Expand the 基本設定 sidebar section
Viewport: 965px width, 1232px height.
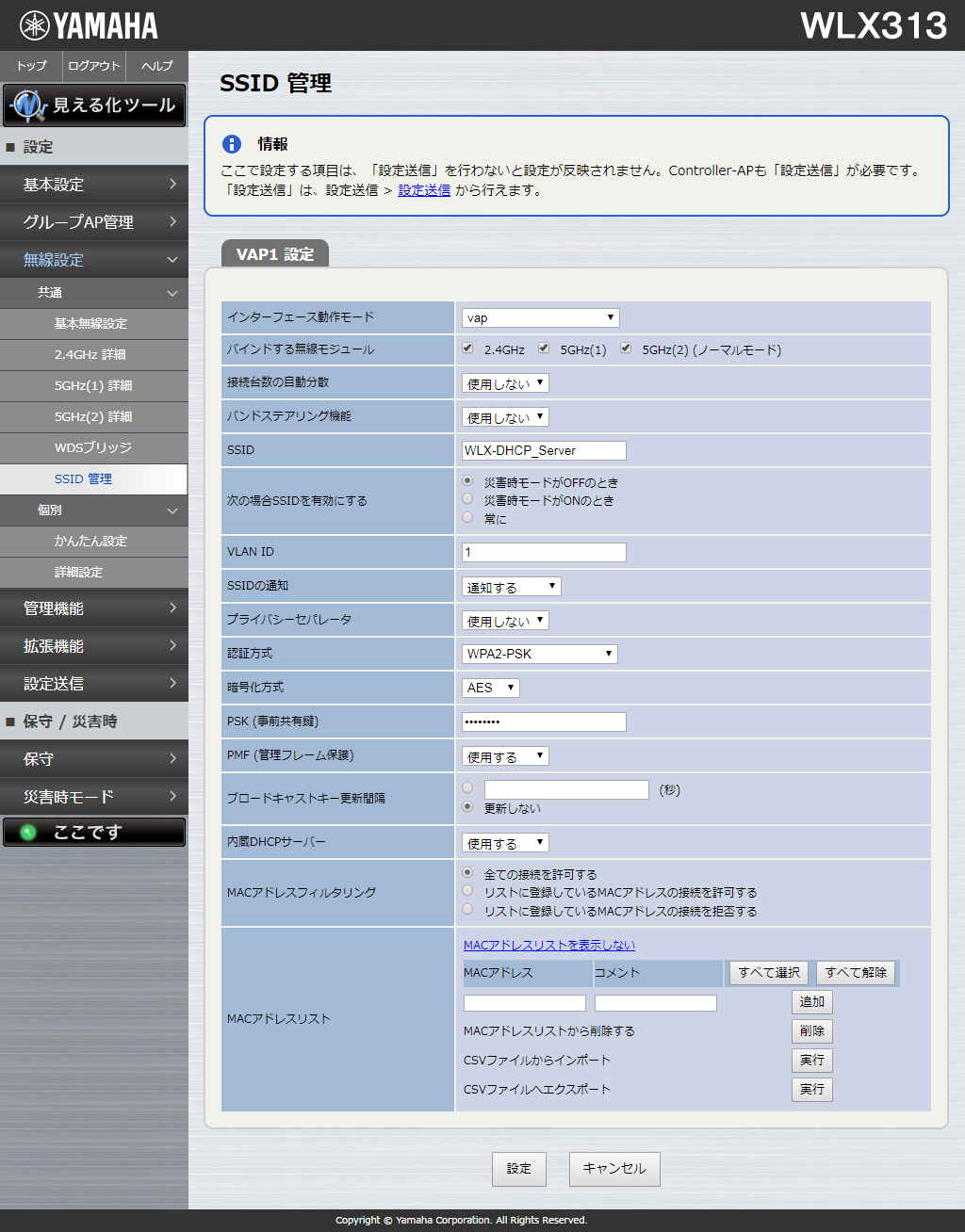(94, 185)
